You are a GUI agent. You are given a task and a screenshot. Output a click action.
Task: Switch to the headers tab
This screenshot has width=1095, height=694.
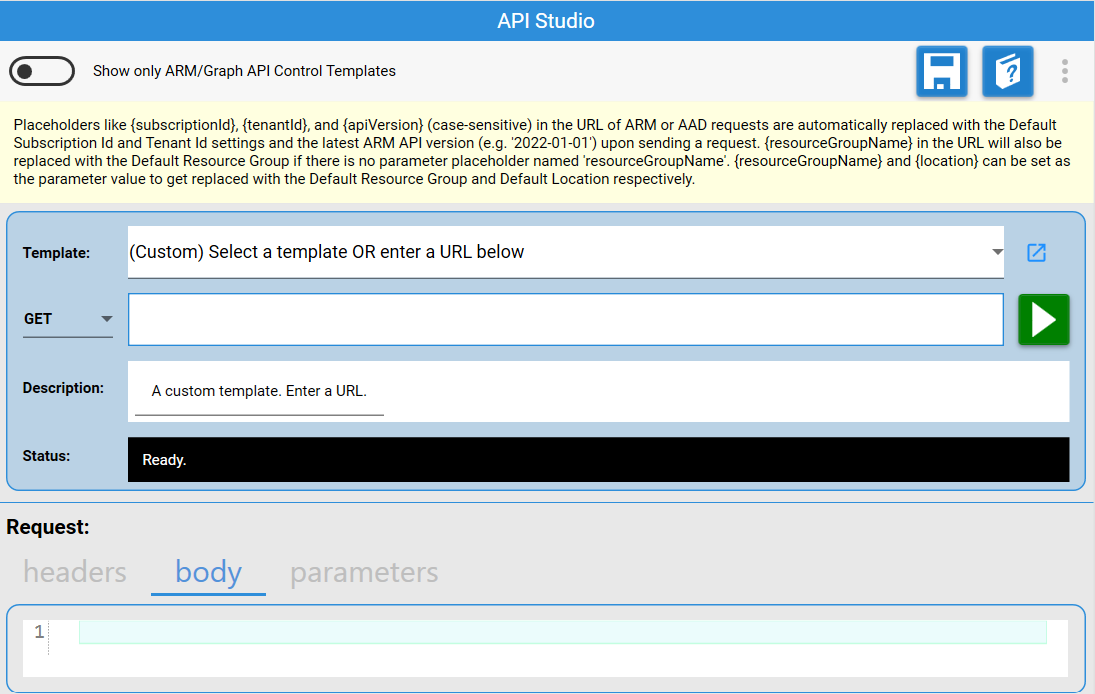click(x=75, y=572)
